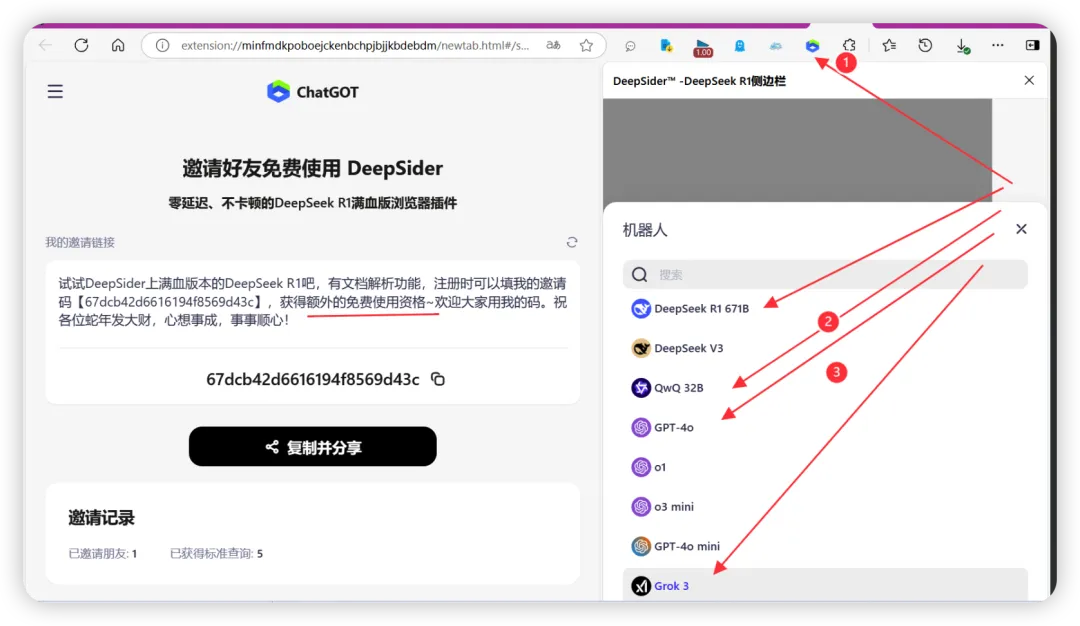The width and height of the screenshot is (1080, 626).
Task: Click the 搜索 robot search field
Action: point(825,275)
